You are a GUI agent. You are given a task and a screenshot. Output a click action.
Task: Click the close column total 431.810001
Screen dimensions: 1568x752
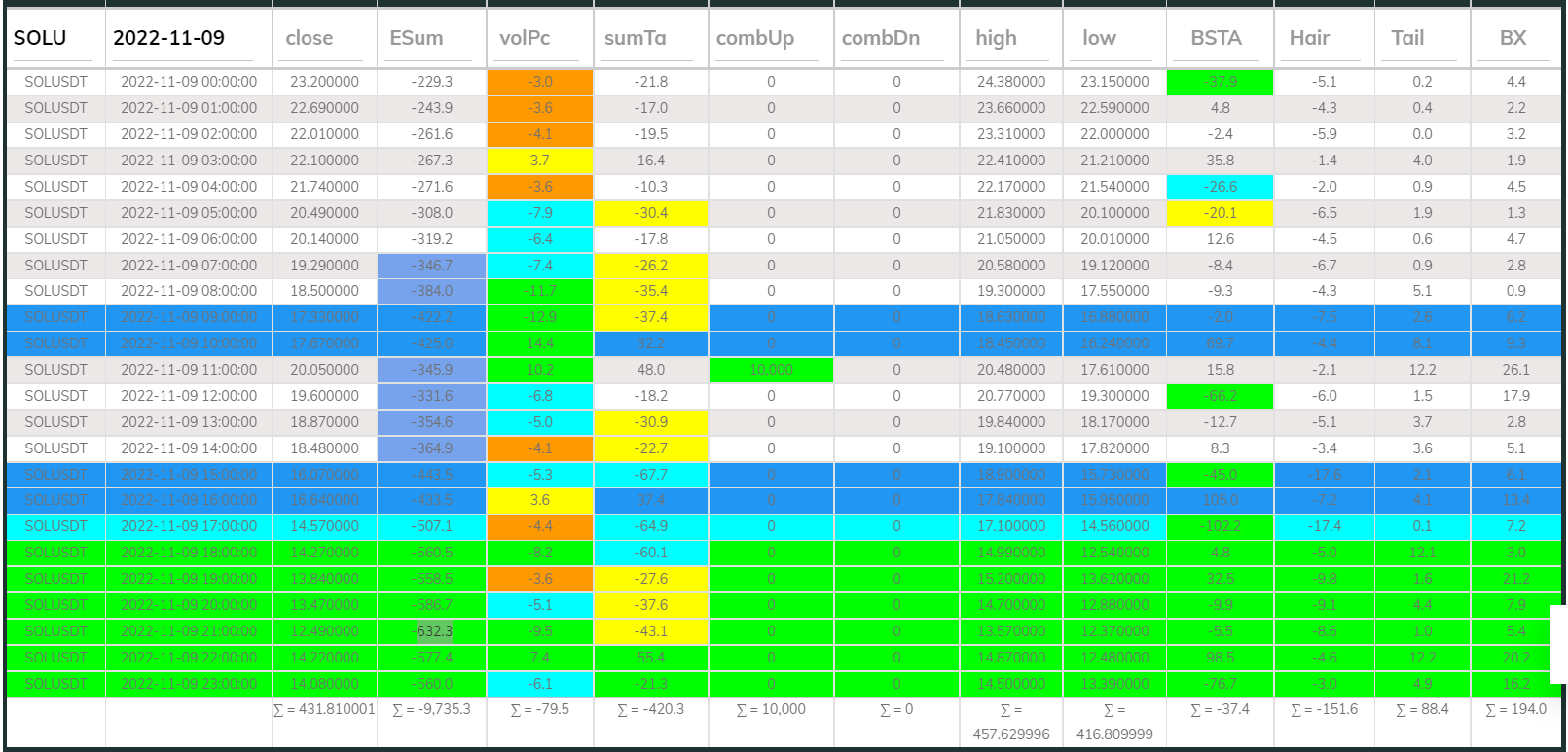(x=324, y=709)
